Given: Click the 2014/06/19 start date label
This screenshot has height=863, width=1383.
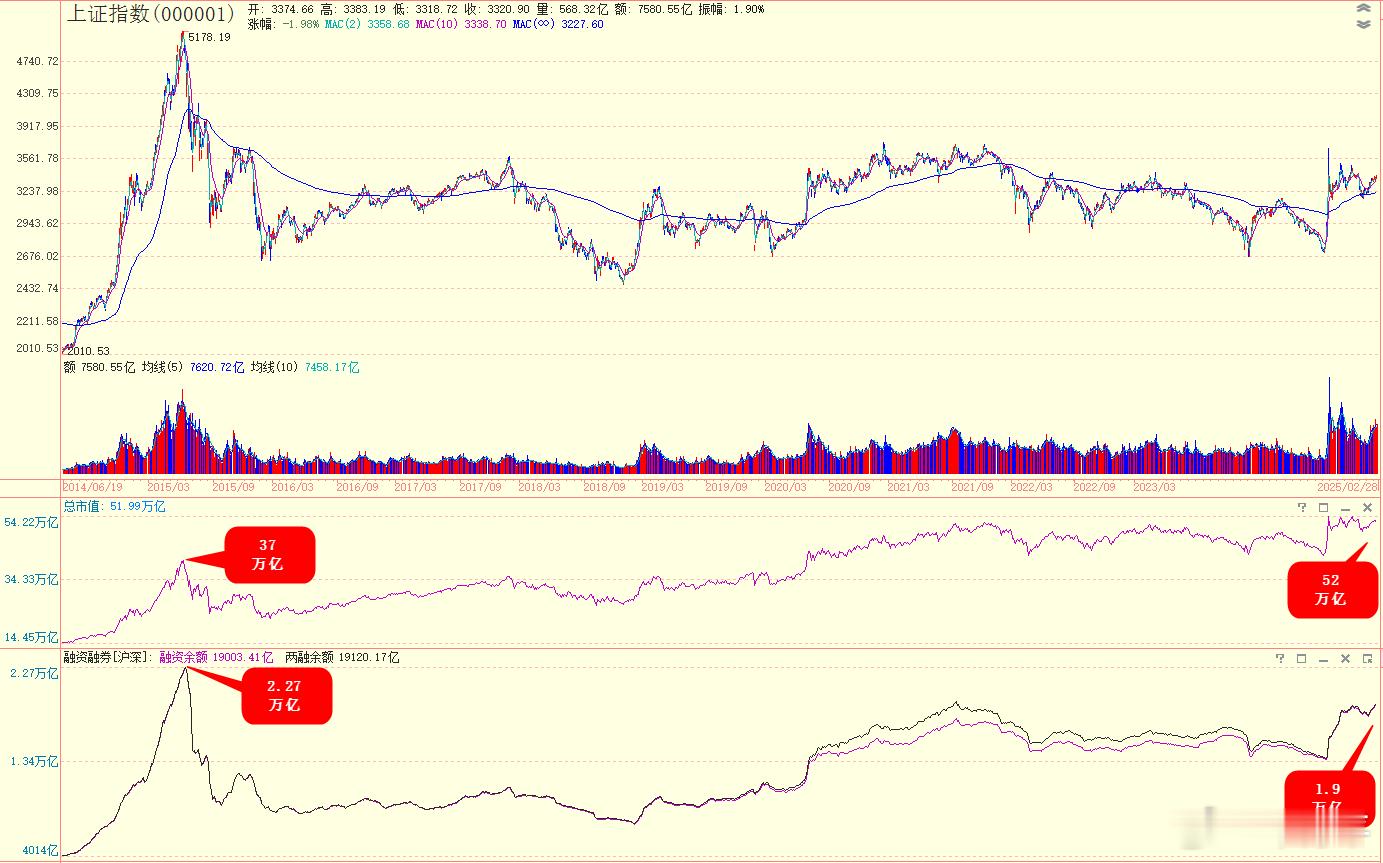Looking at the screenshot, I should pos(93,487).
